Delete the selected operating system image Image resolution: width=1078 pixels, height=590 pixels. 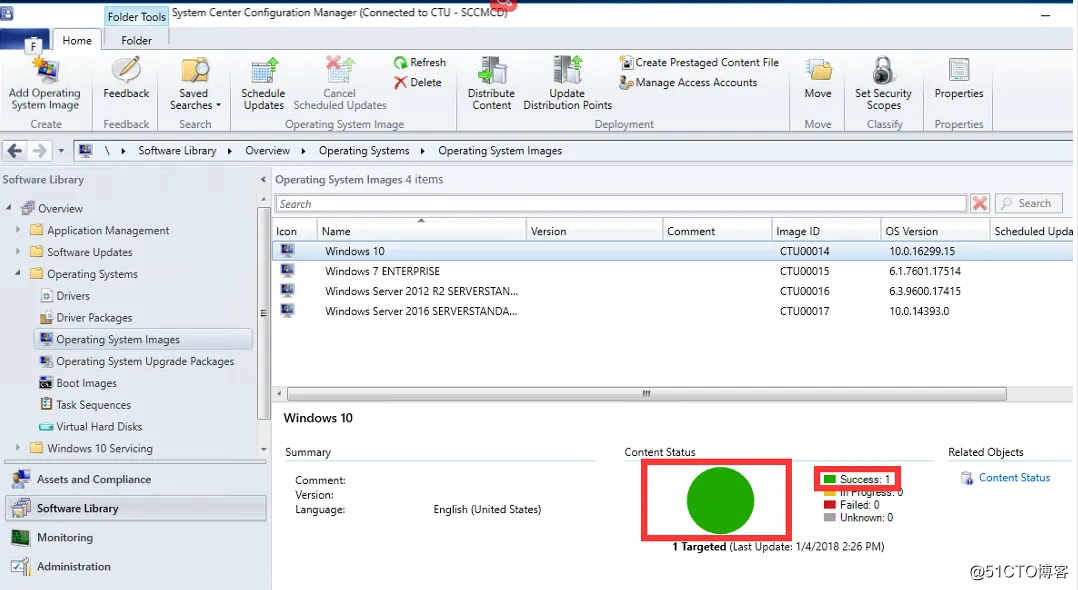click(417, 83)
